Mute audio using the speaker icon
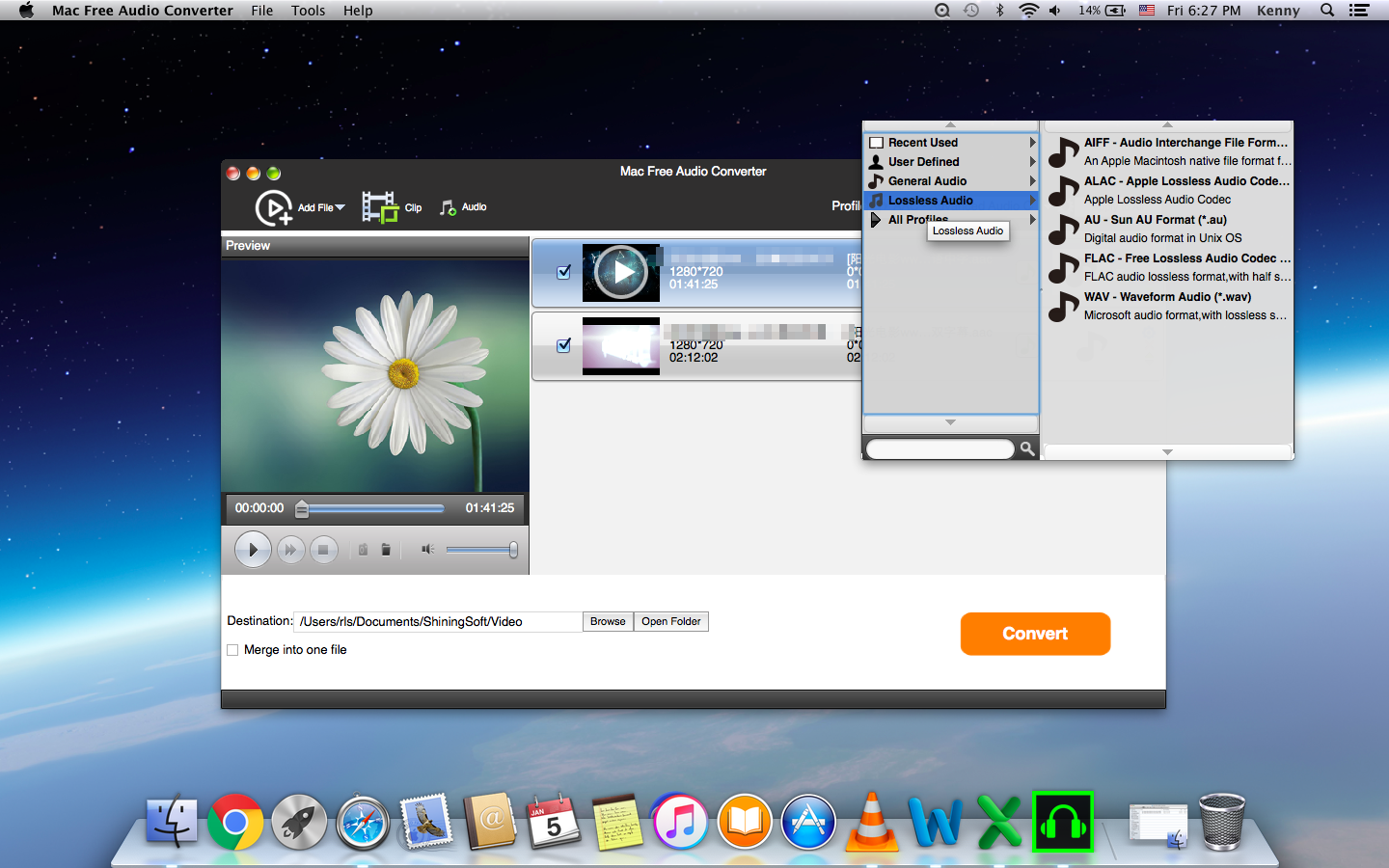The image size is (1389, 868). (x=427, y=550)
